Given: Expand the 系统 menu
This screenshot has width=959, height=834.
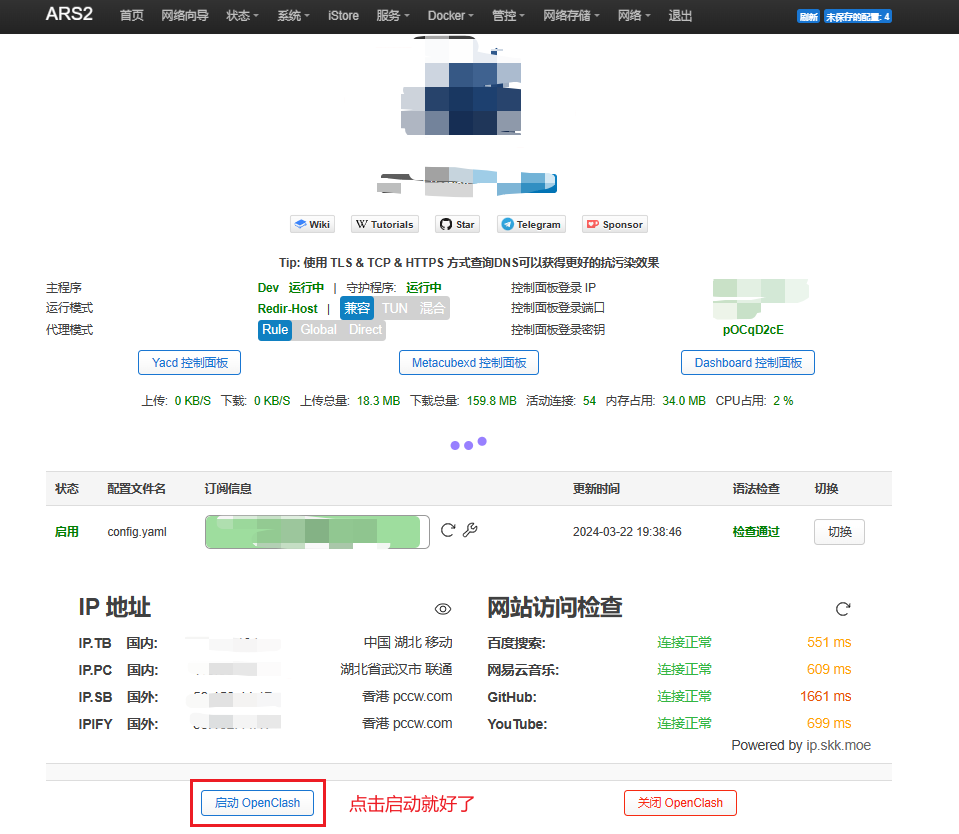Looking at the screenshot, I should point(294,16).
